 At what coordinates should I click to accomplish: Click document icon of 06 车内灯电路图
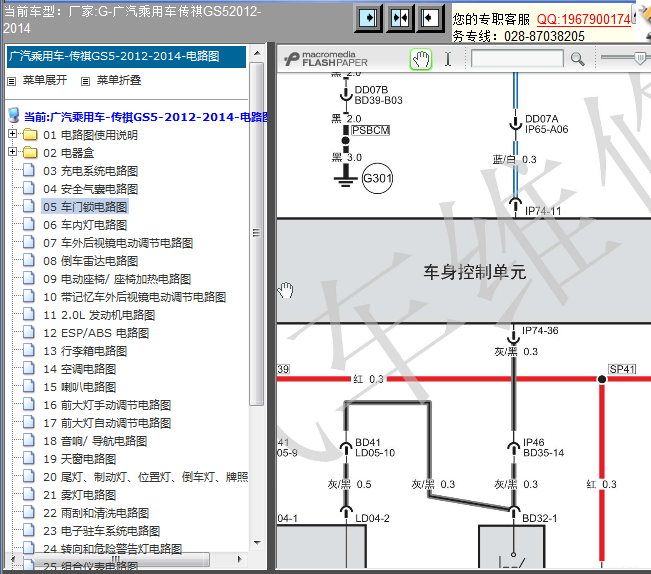pyautogui.click(x=29, y=224)
